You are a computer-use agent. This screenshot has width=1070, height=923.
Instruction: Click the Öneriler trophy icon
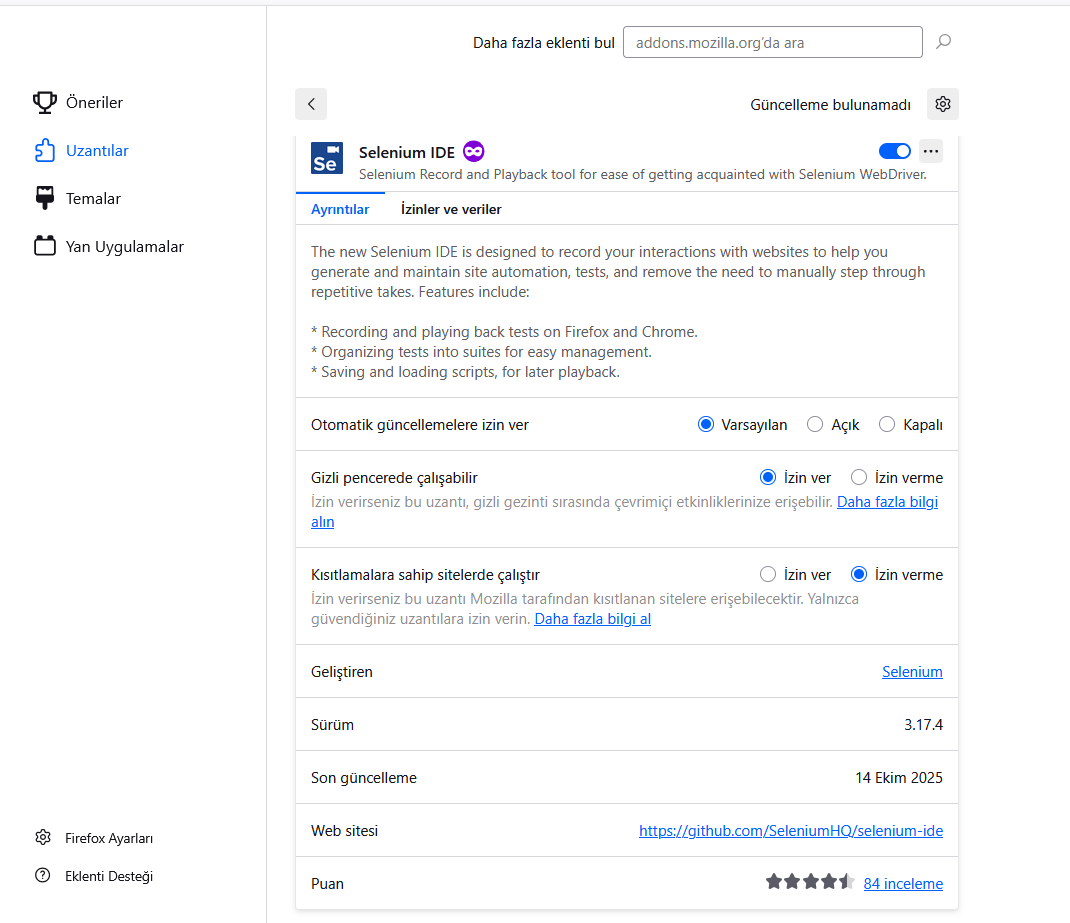pos(44,102)
